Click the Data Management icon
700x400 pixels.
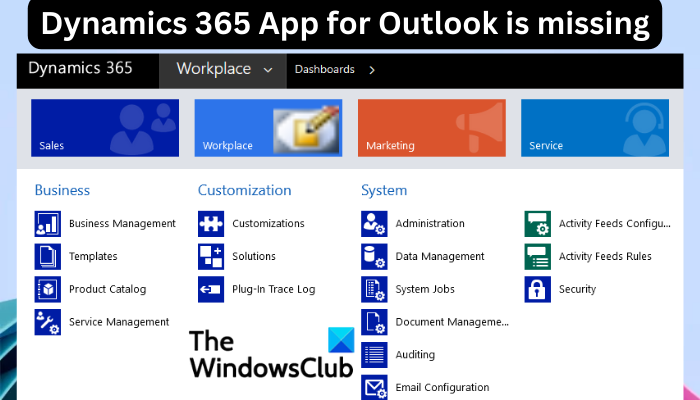374,257
